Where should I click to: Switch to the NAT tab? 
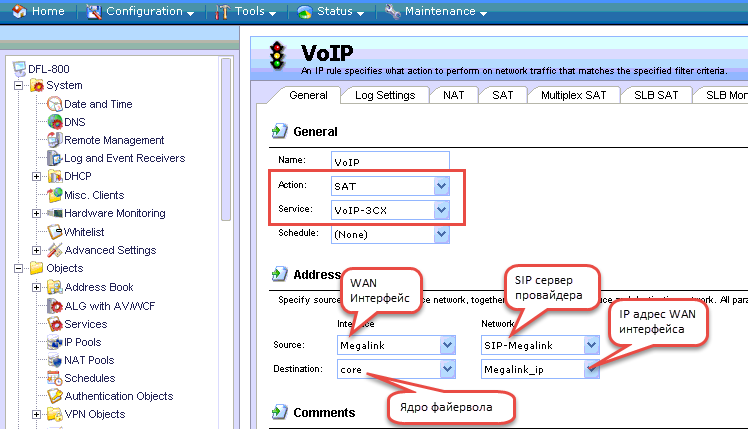coord(453,95)
